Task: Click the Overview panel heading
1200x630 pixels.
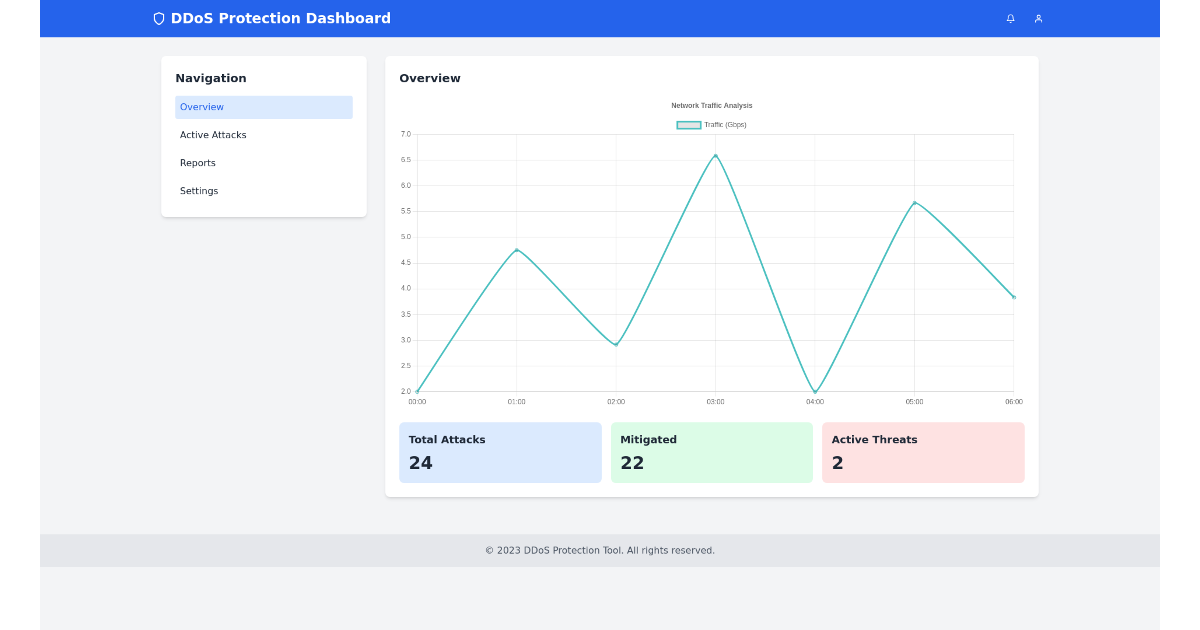Action: coord(430,77)
